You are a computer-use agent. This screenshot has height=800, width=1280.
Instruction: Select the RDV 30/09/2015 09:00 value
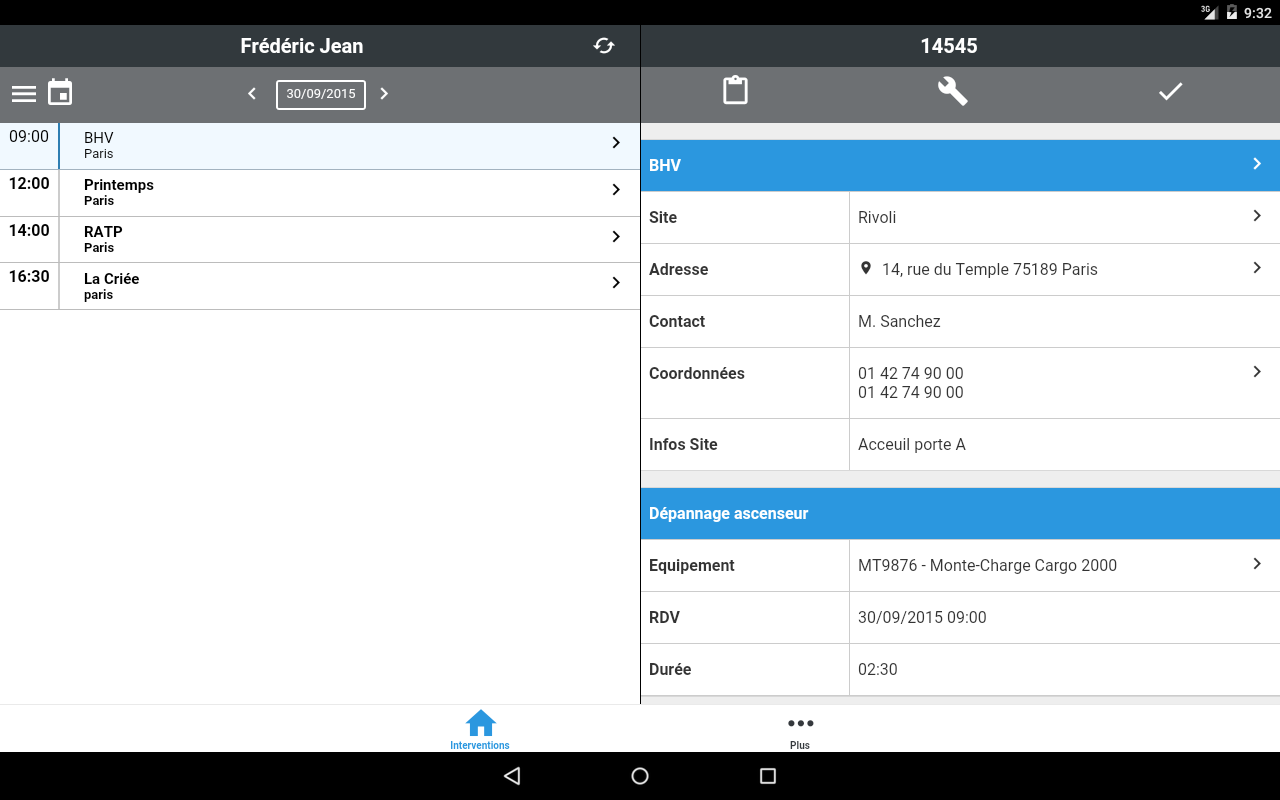pyautogui.click(x=922, y=617)
